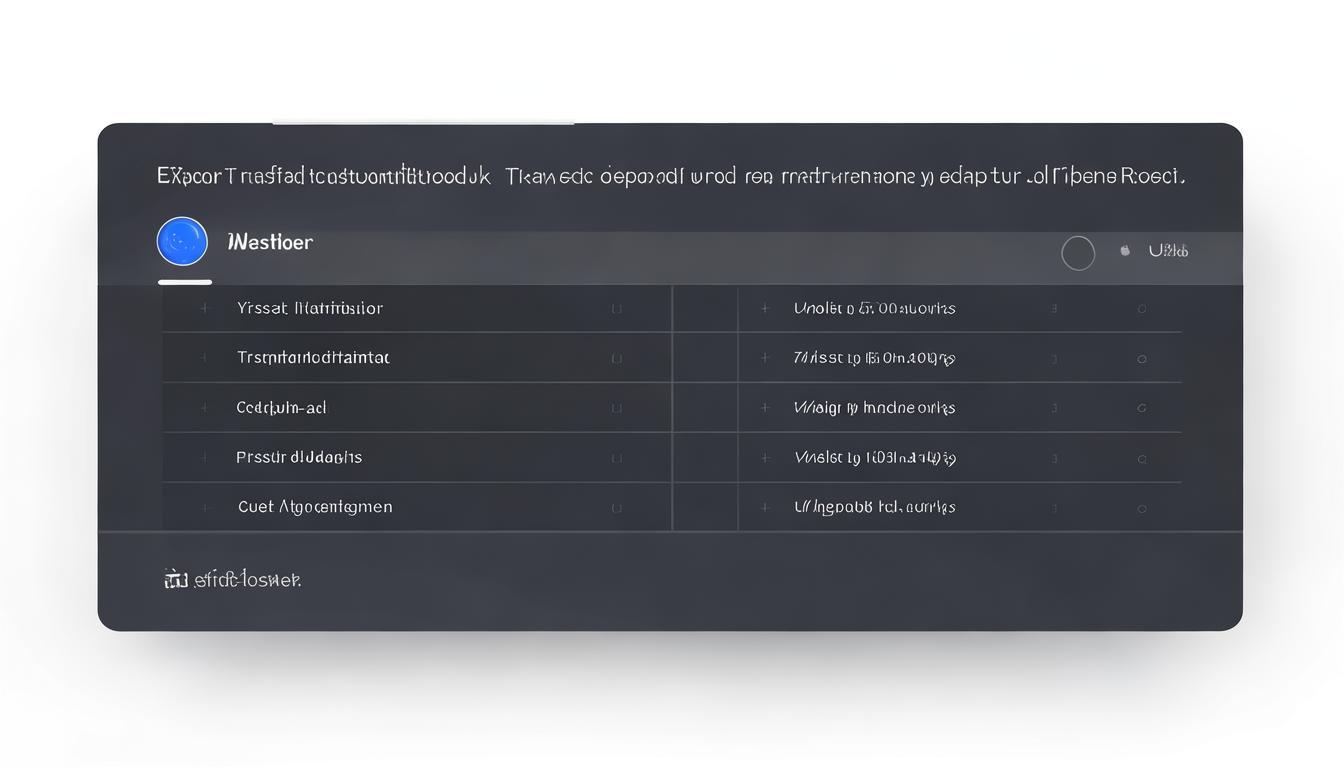1344x768 pixels.
Task: Click the empty circle placeholder at top right
Action: click(x=1078, y=253)
